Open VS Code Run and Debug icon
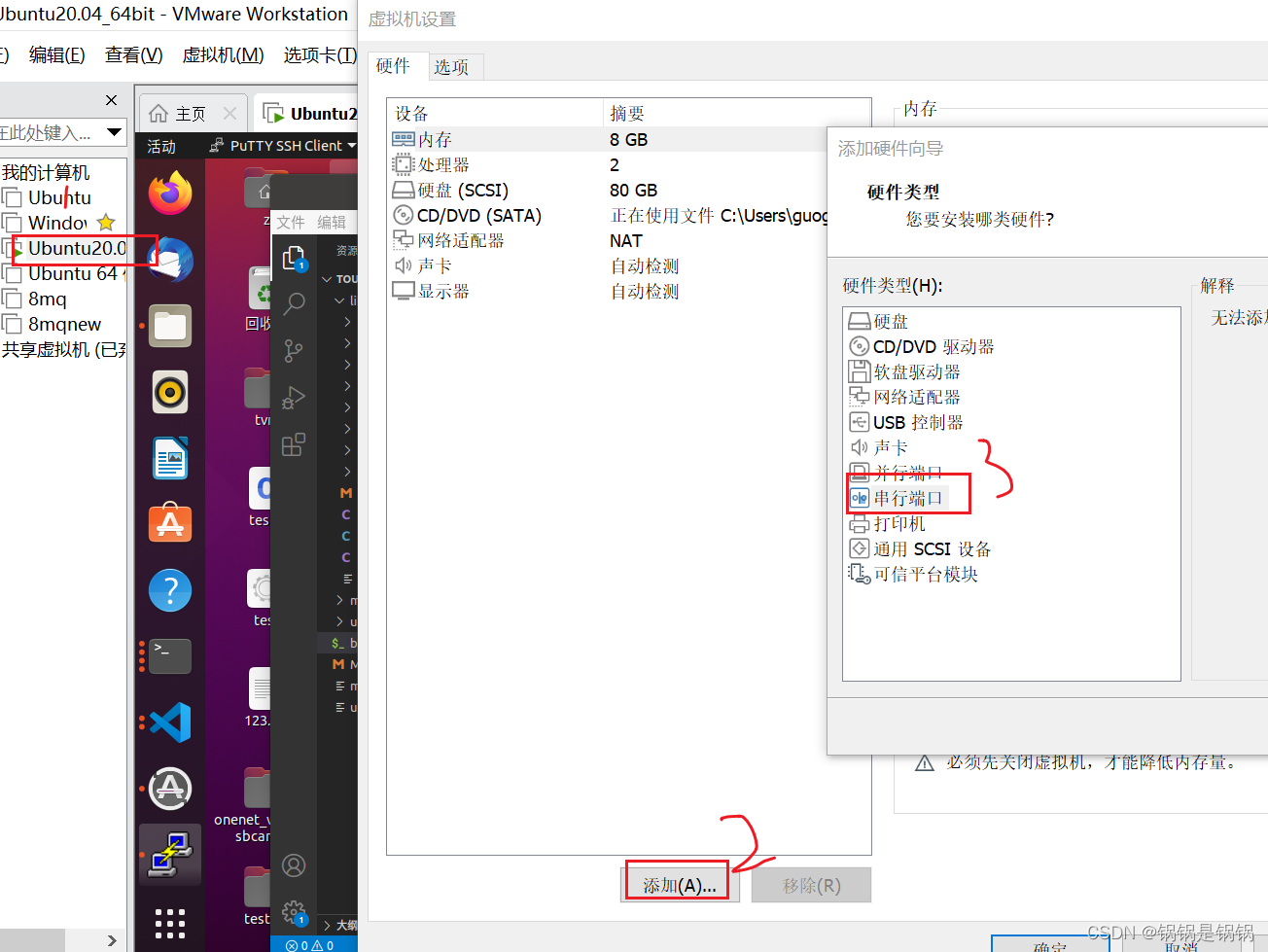 pyautogui.click(x=294, y=398)
